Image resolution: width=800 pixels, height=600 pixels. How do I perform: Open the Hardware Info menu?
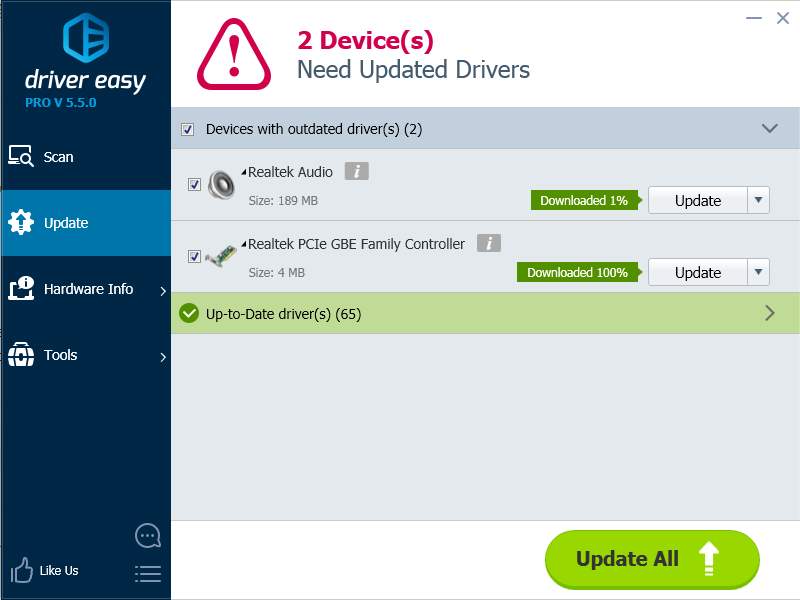click(86, 289)
